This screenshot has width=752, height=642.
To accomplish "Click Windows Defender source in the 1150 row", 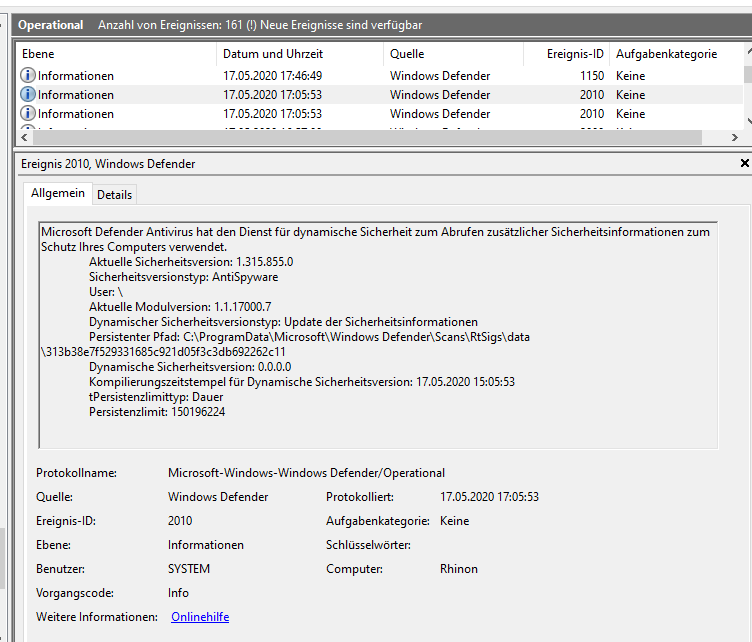I will tap(440, 76).
